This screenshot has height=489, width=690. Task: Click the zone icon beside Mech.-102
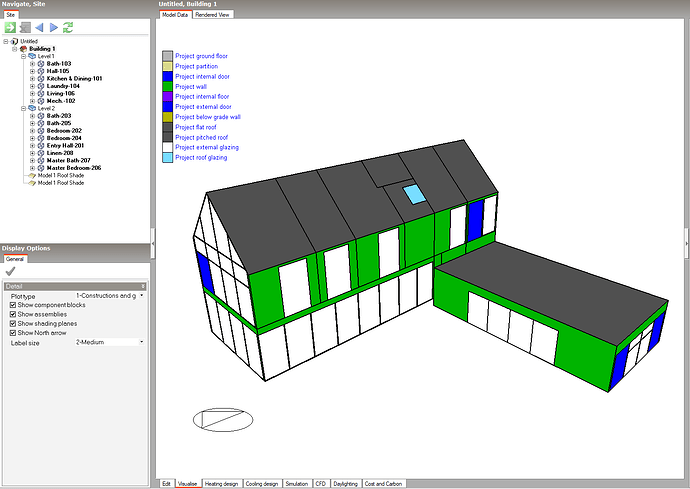(41, 101)
